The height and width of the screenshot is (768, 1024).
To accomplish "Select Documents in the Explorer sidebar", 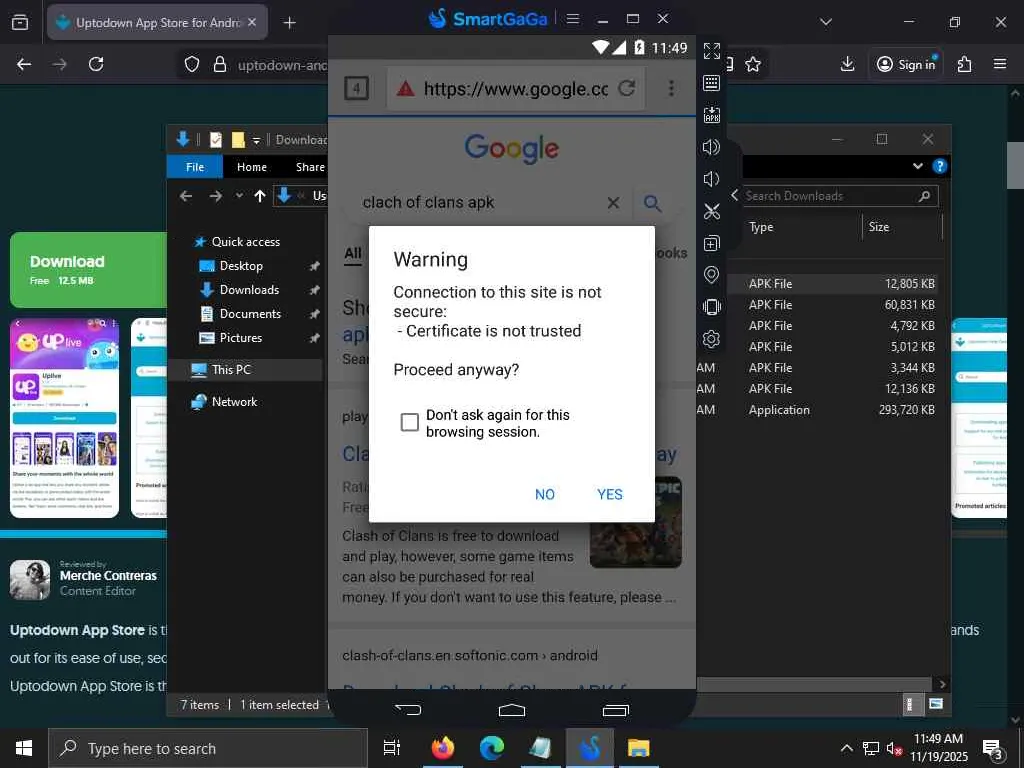I will tap(250, 313).
